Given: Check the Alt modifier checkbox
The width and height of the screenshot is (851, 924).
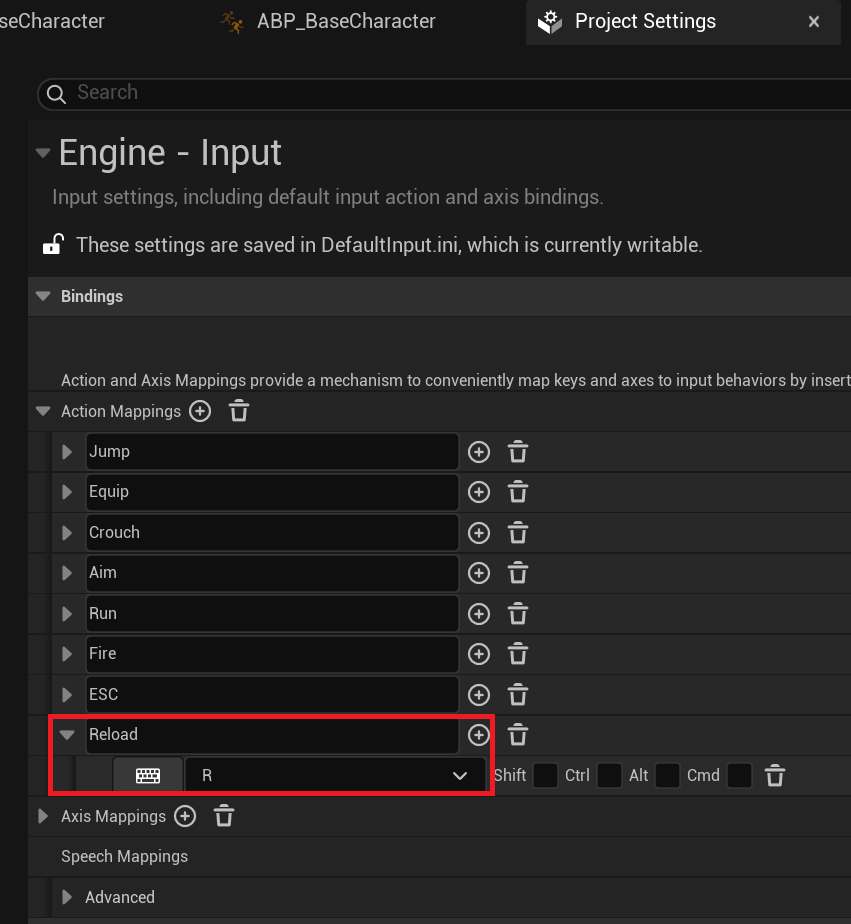Looking at the screenshot, I should (x=667, y=775).
